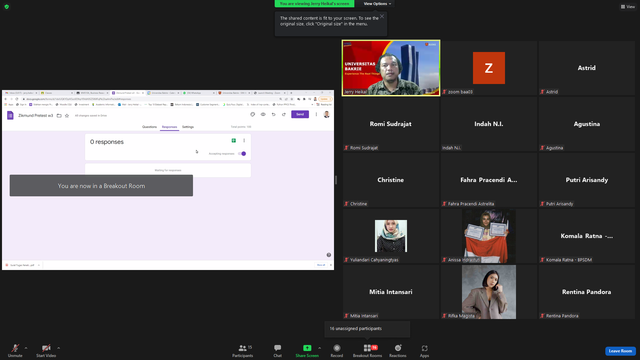The height and width of the screenshot is (360, 640).
Task: Open the Chat panel
Action: tap(278, 350)
